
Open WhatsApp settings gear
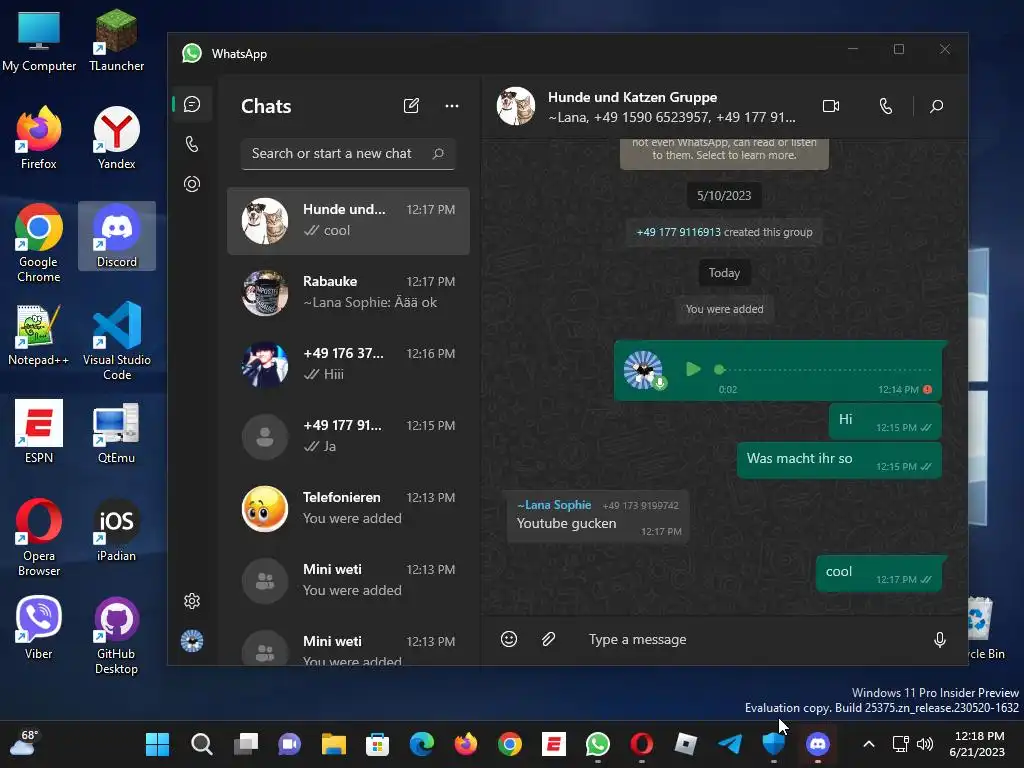click(x=192, y=601)
